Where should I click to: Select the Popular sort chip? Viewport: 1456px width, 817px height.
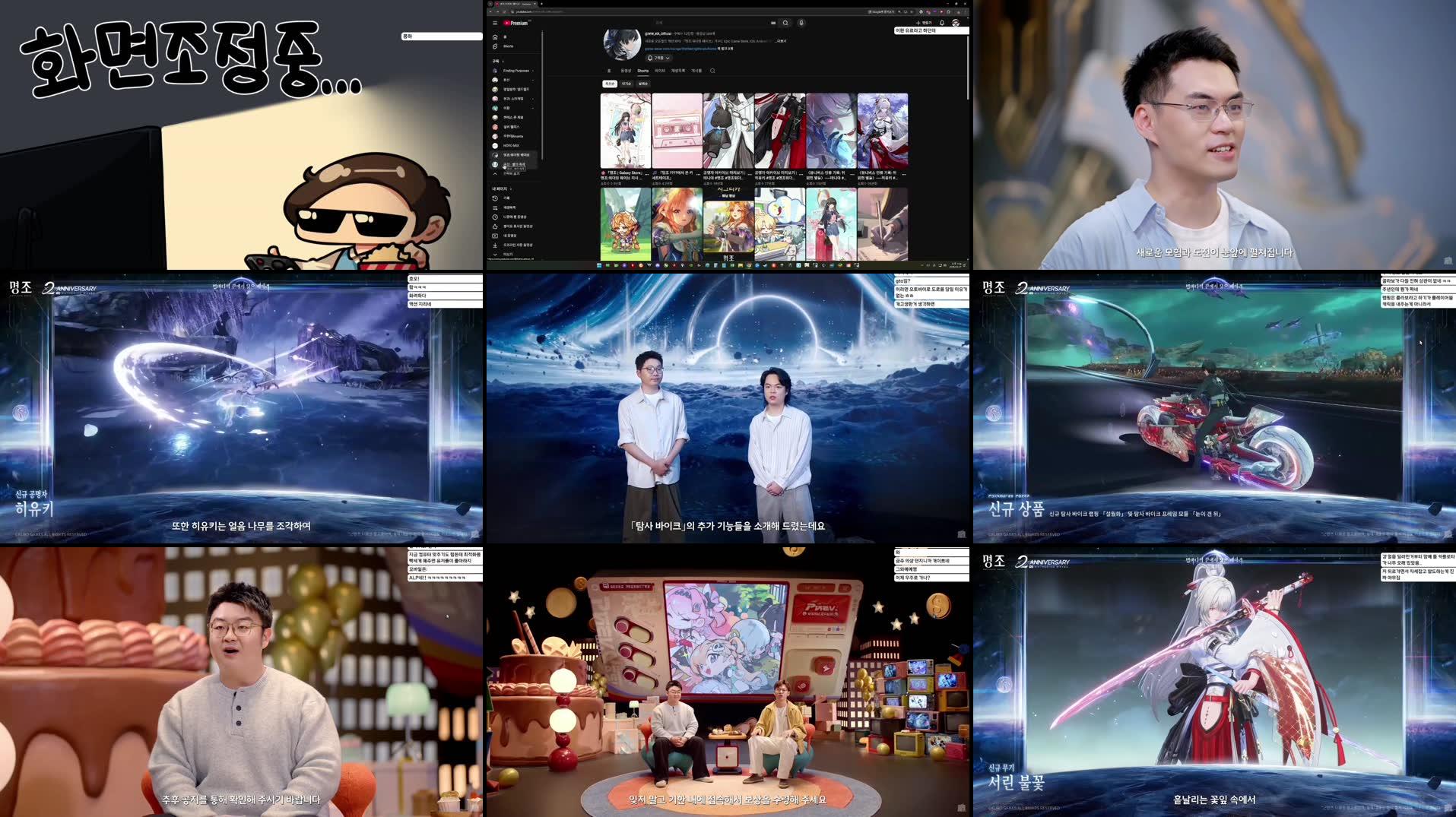[x=626, y=84]
